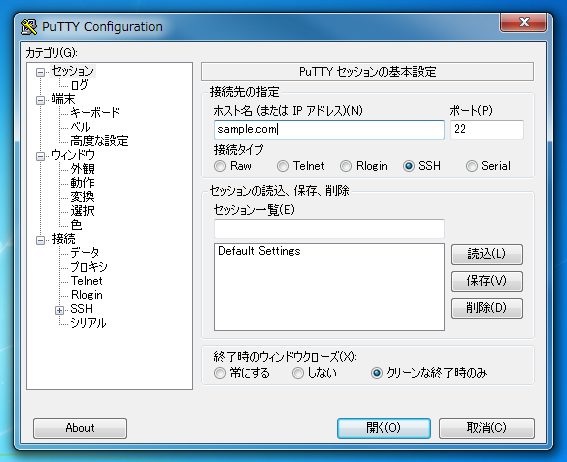Select the 接続 category
The width and height of the screenshot is (567, 462).
pos(63,239)
